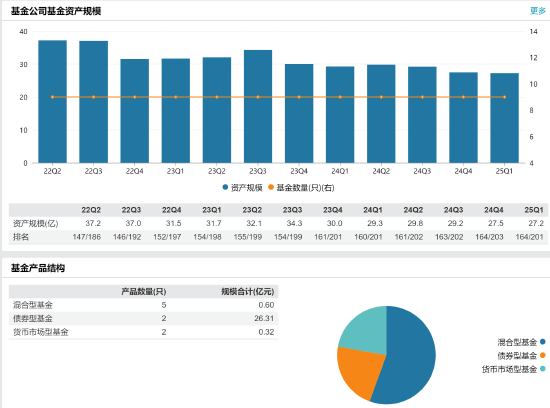
Task: Select the 23Q3 asset bar
Action: [x=258, y=107]
